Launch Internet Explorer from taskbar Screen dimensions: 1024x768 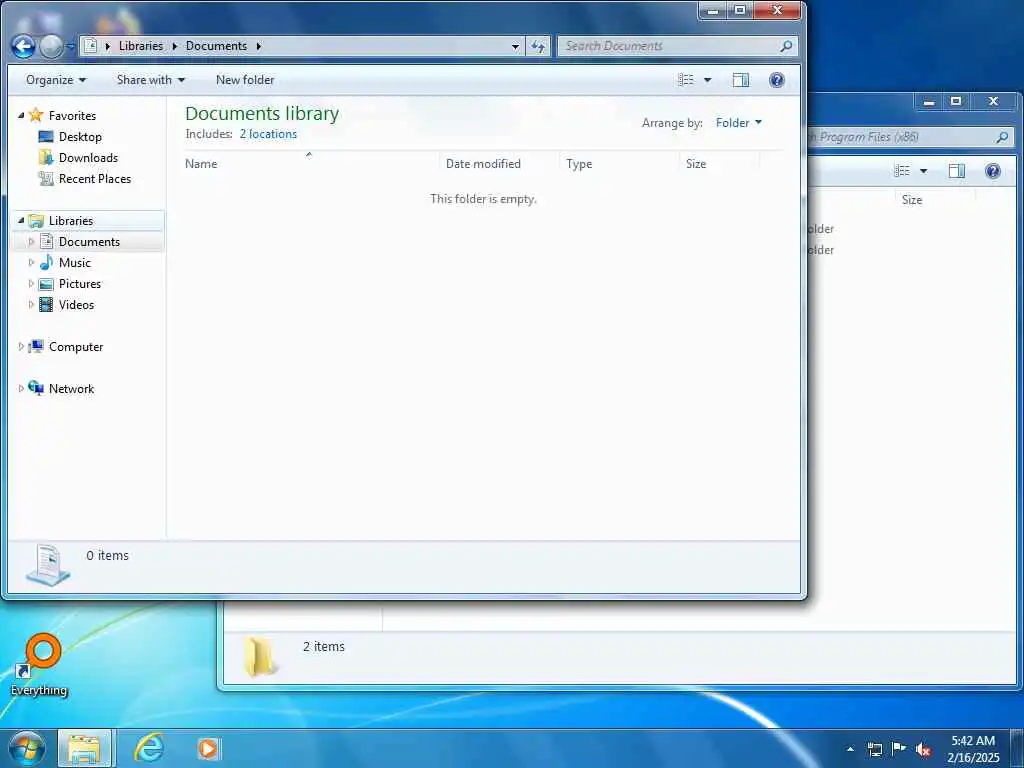[x=148, y=748]
